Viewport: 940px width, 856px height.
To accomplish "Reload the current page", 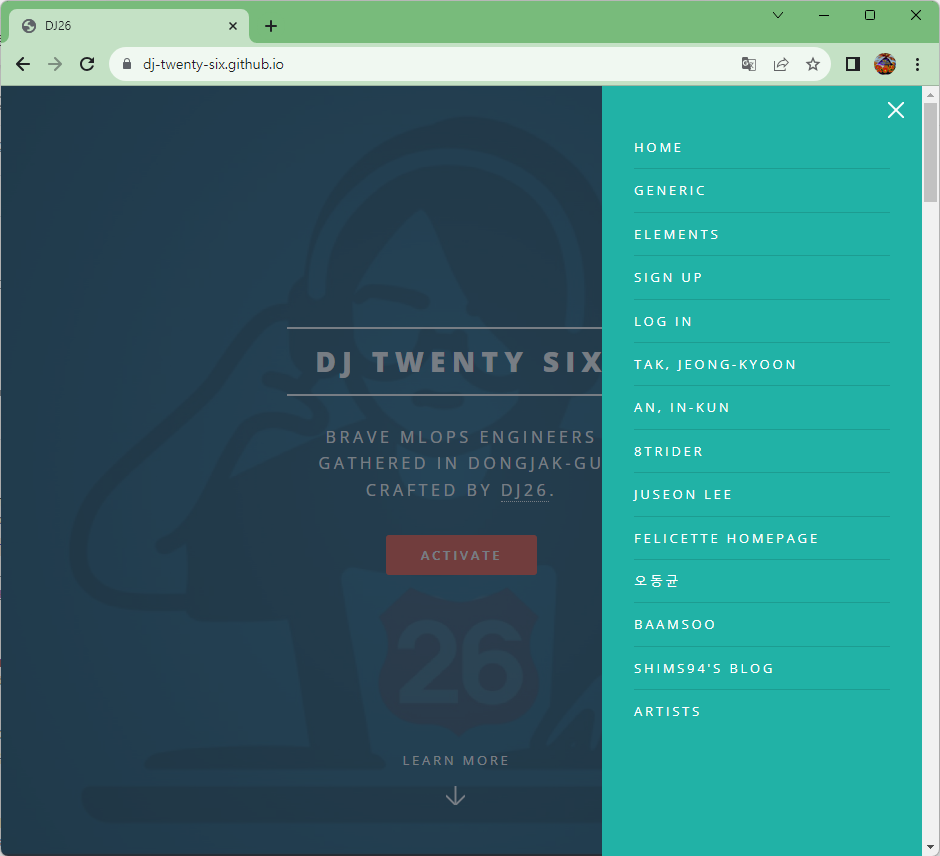I will (87, 63).
